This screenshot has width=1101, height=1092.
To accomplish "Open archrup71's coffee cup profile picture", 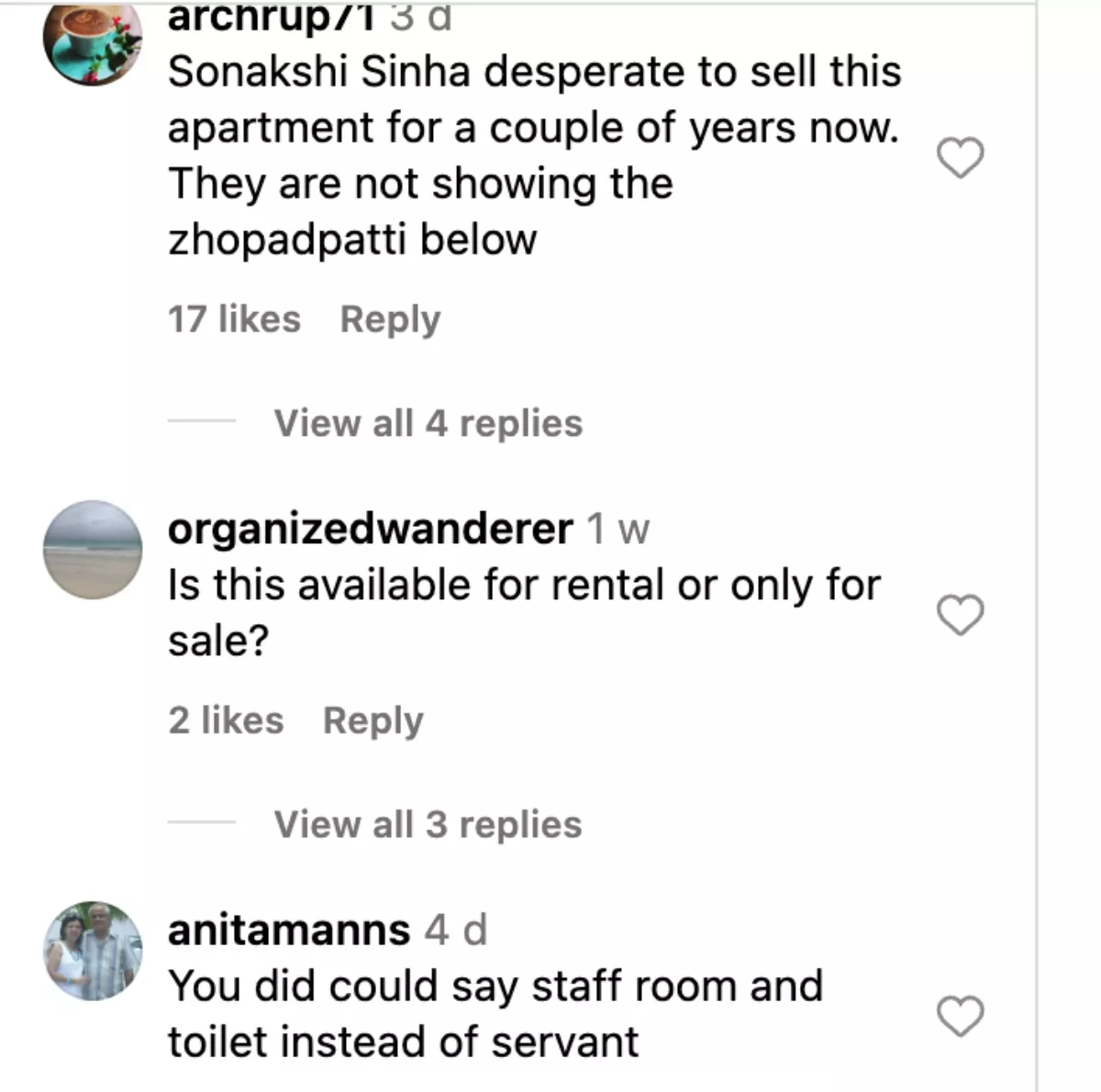I will point(93,40).
